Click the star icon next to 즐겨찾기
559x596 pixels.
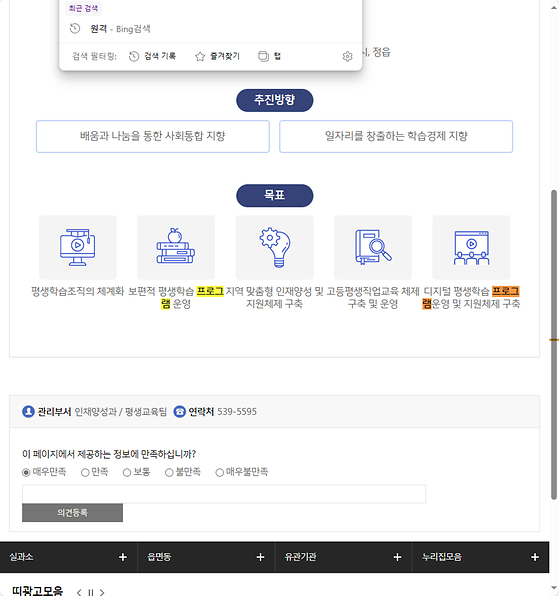[200, 57]
